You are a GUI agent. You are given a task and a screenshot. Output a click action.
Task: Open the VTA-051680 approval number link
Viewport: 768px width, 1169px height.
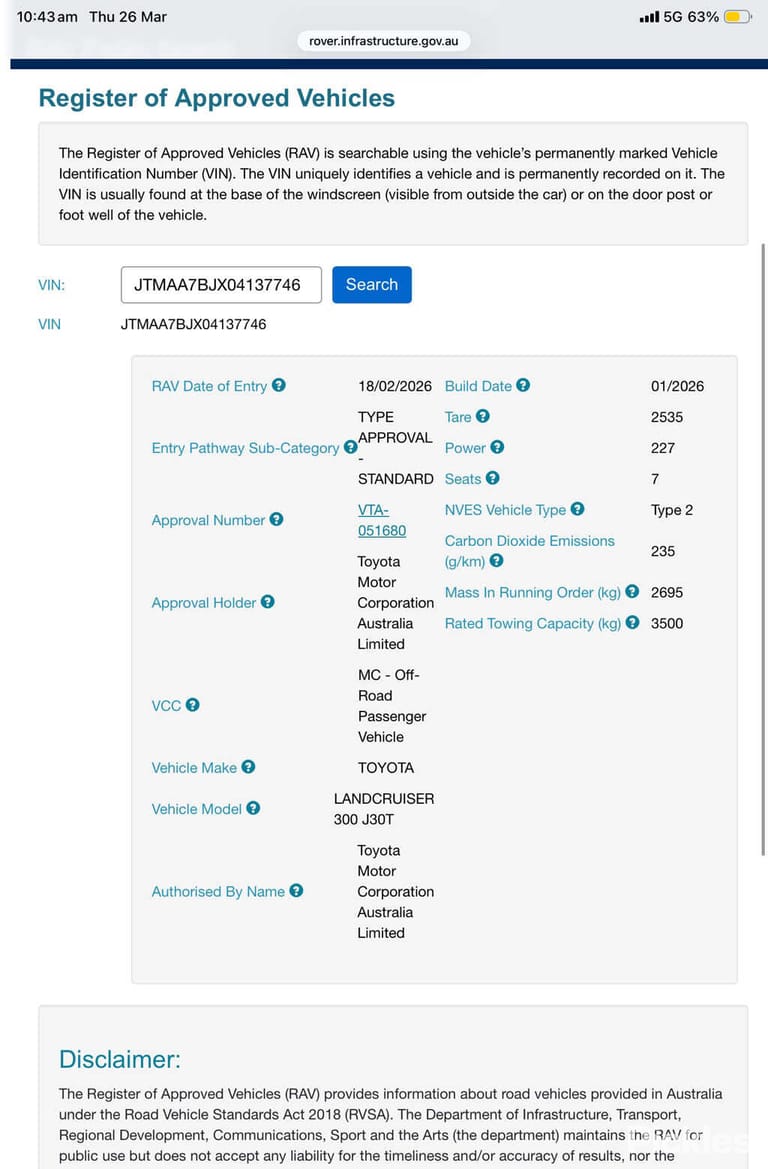click(382, 520)
